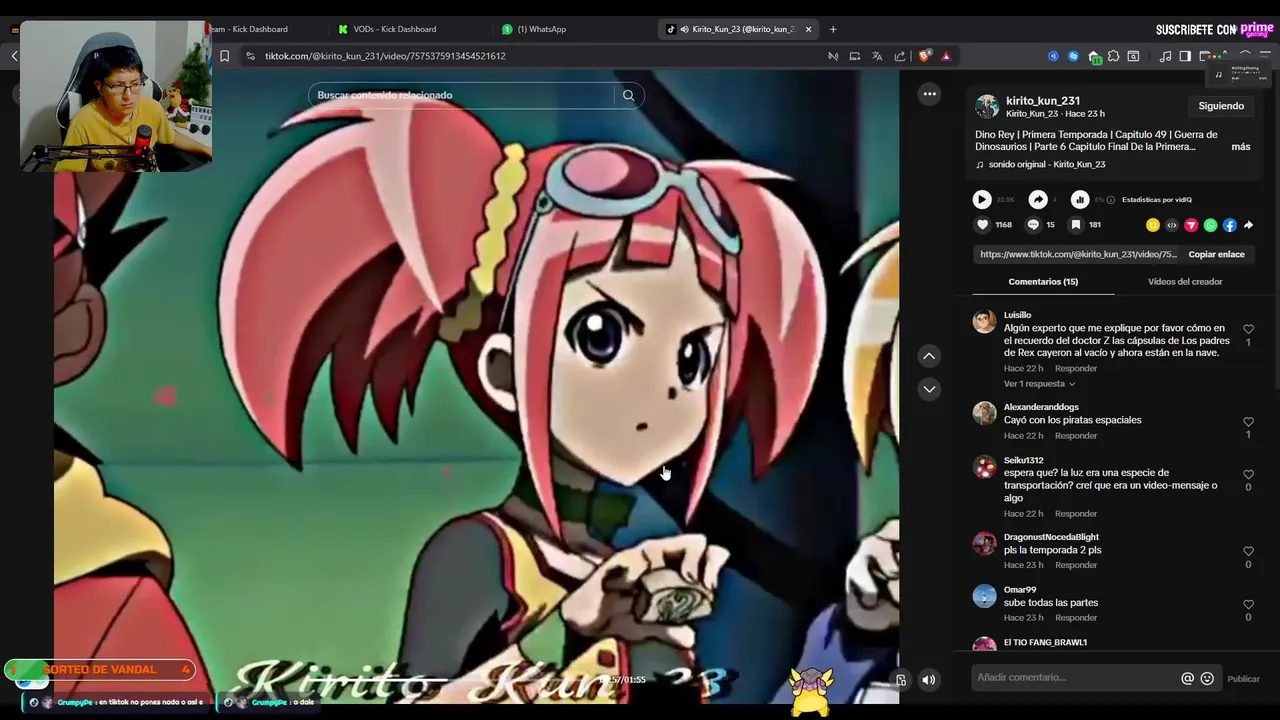
Task: Expand more share options arrow
Action: click(1248, 225)
